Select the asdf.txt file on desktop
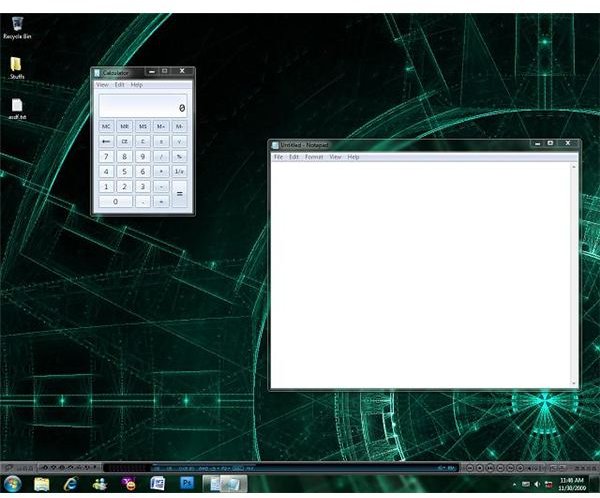Image resolution: width=600 pixels, height=498 pixels. [17, 109]
